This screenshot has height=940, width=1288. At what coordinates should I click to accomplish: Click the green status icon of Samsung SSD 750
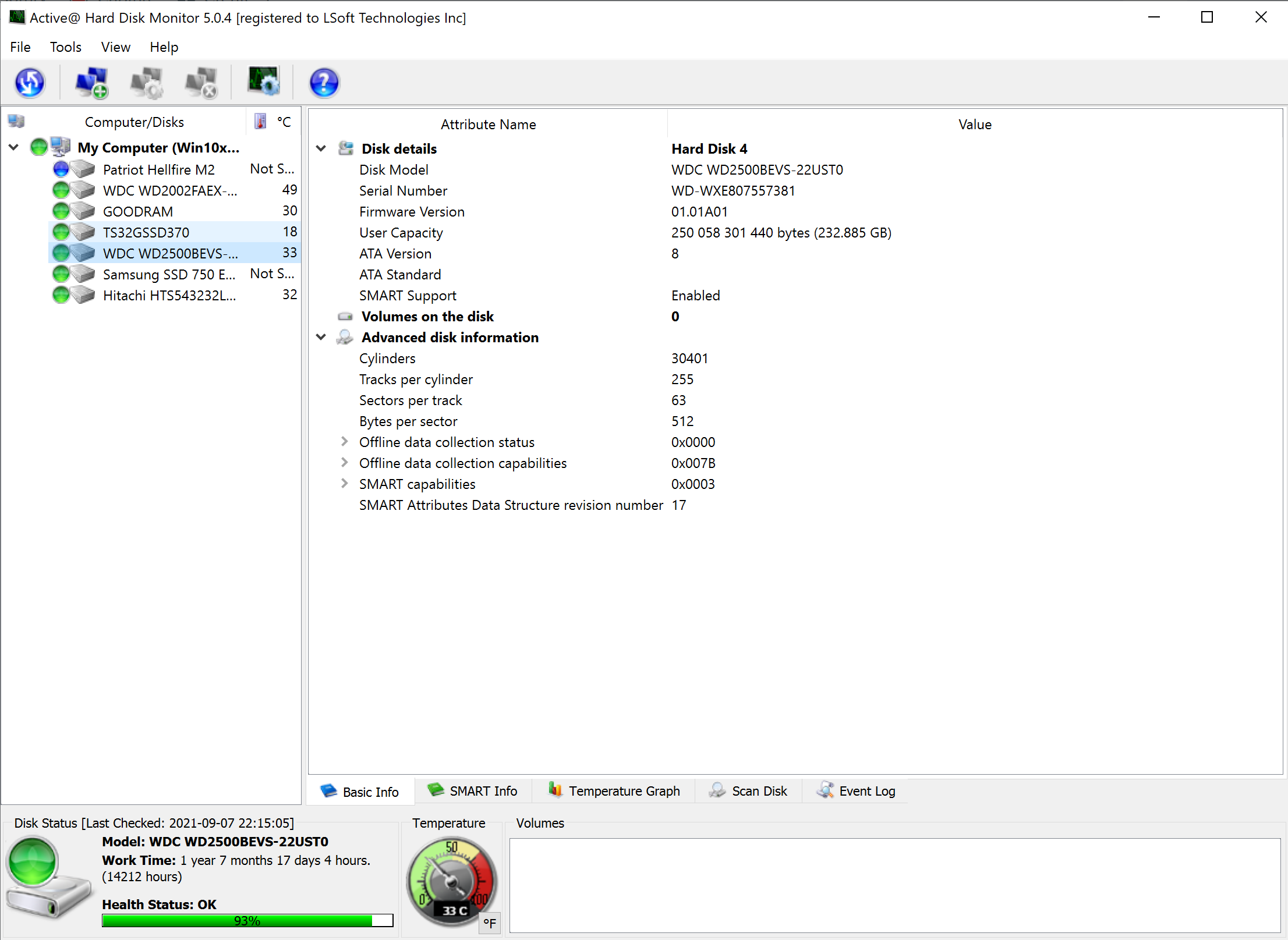click(61, 274)
